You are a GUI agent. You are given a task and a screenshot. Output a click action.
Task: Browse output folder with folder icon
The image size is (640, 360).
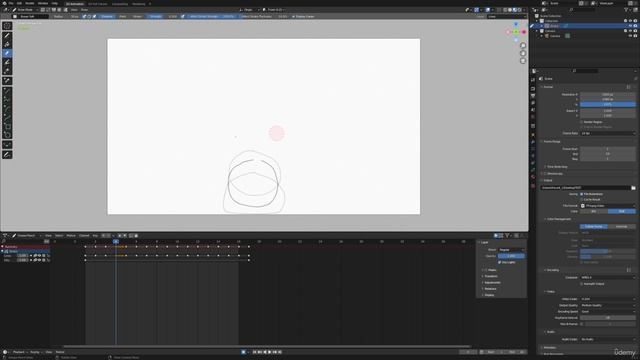[x=633, y=188]
